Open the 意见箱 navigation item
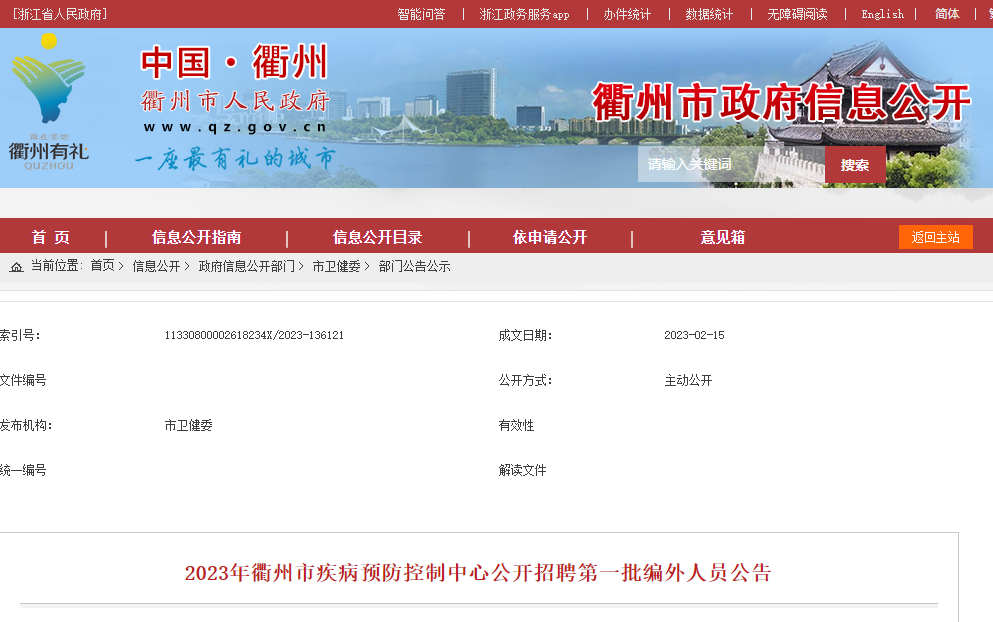This screenshot has width=993, height=622. (722, 238)
